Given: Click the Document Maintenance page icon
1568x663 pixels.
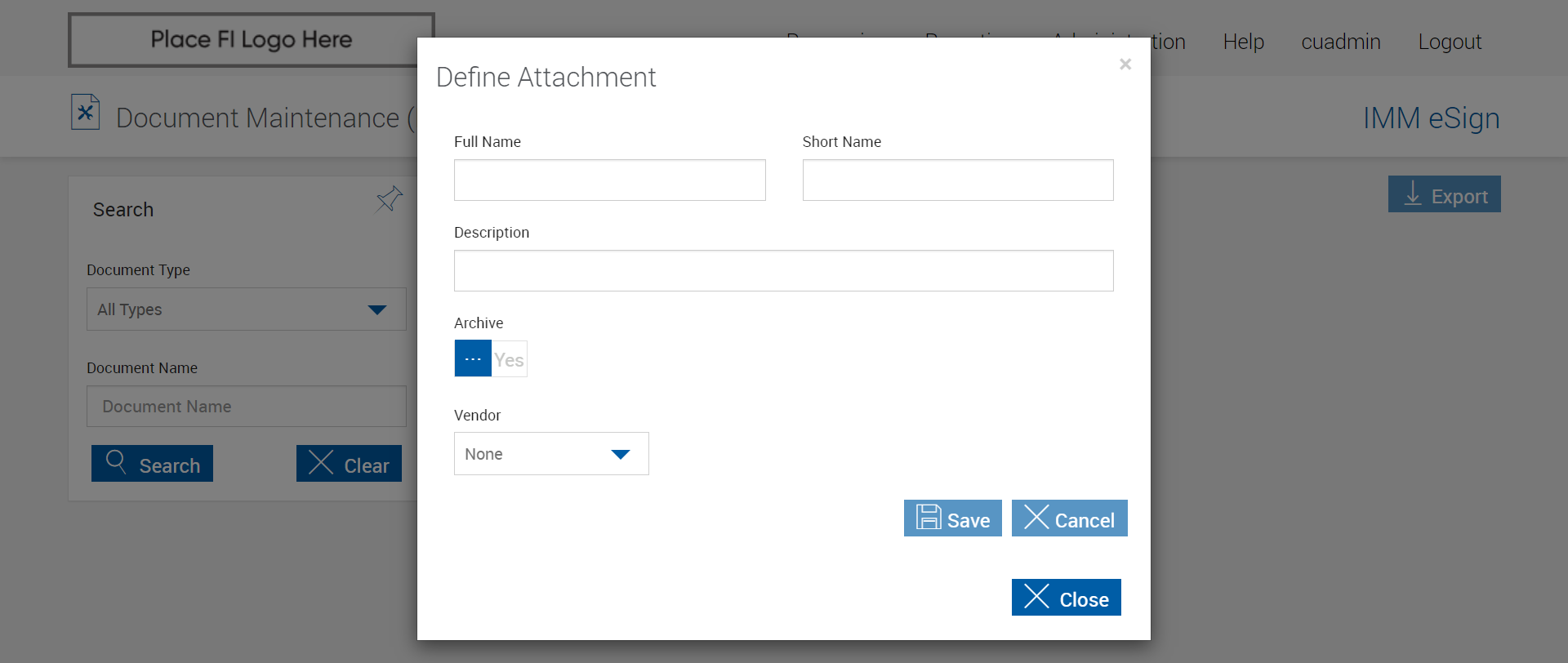Looking at the screenshot, I should (x=85, y=113).
